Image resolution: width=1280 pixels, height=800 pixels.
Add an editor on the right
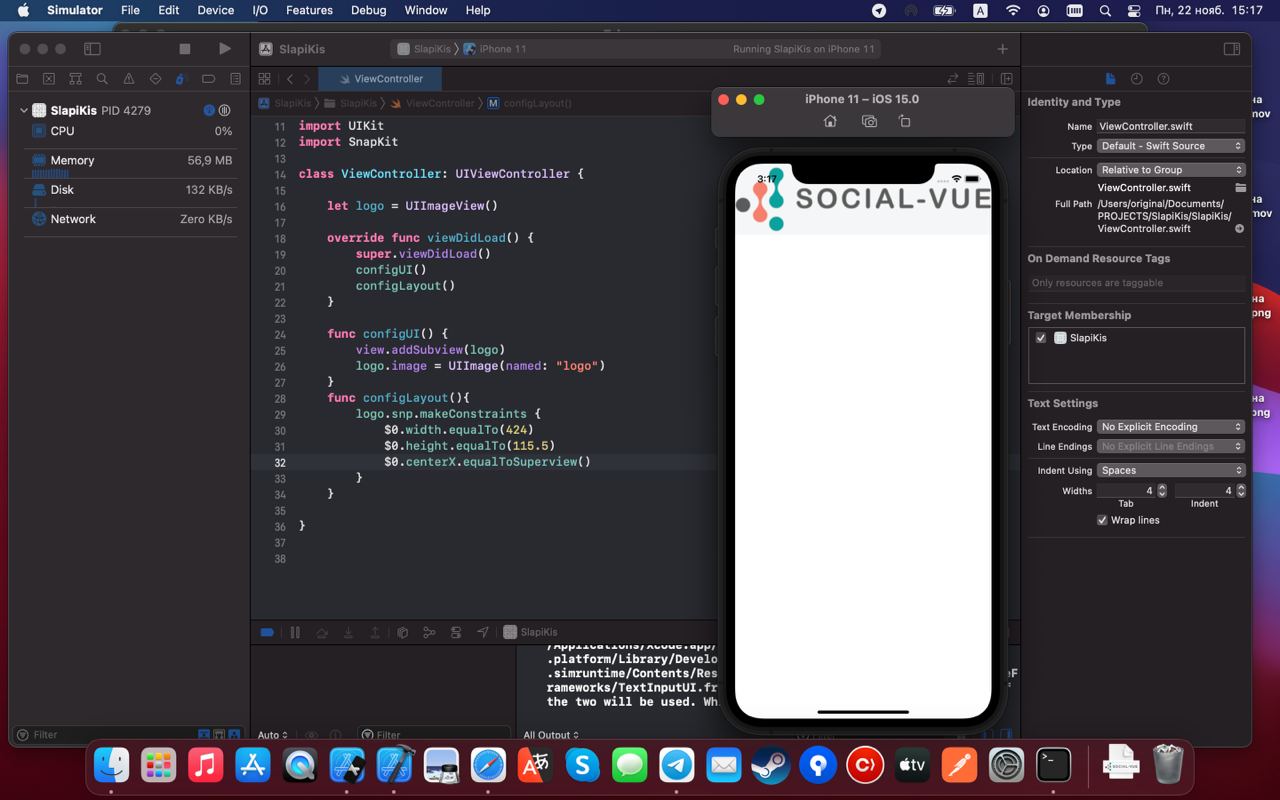(1006, 78)
